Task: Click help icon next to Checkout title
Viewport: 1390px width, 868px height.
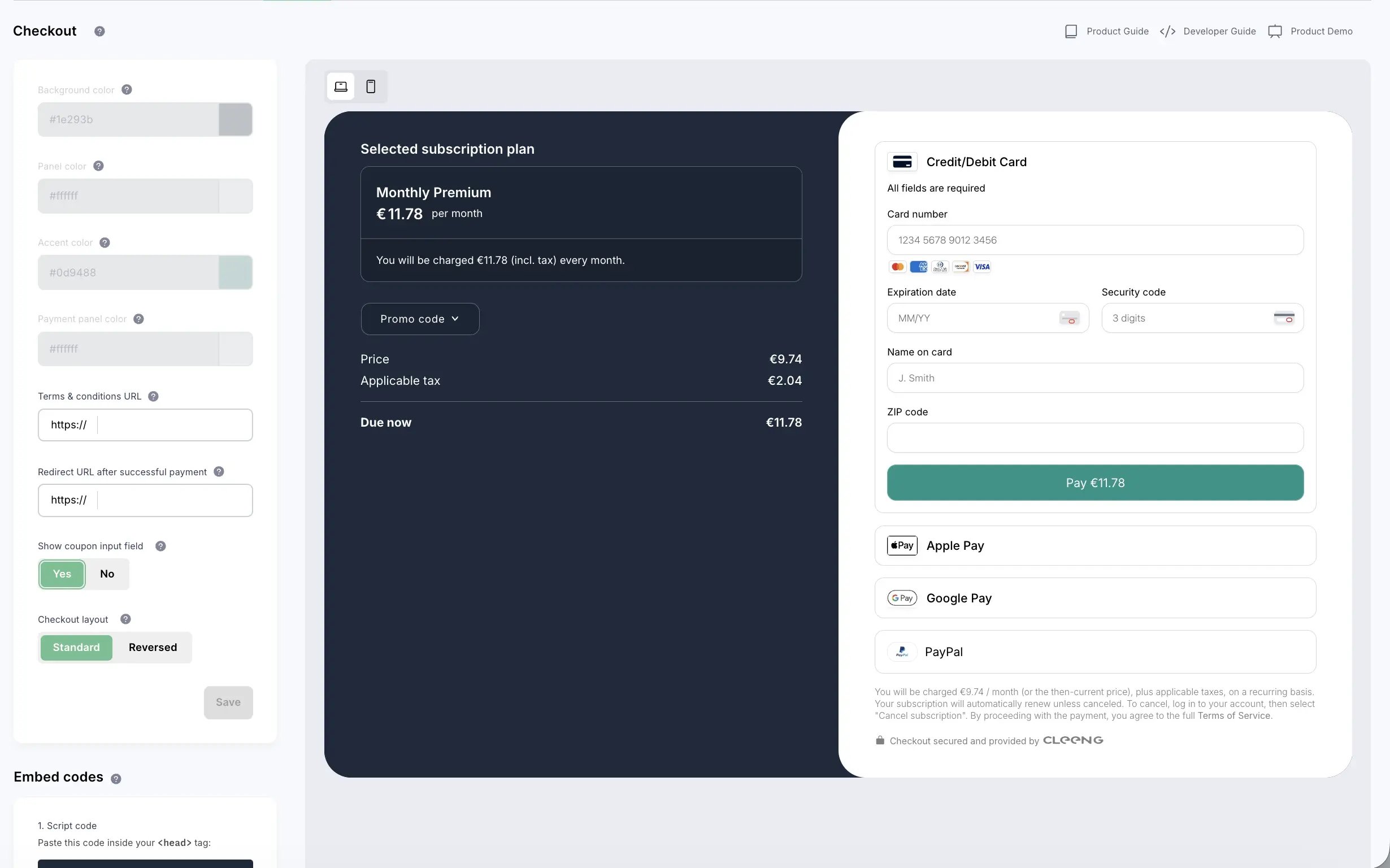Action: click(x=100, y=32)
